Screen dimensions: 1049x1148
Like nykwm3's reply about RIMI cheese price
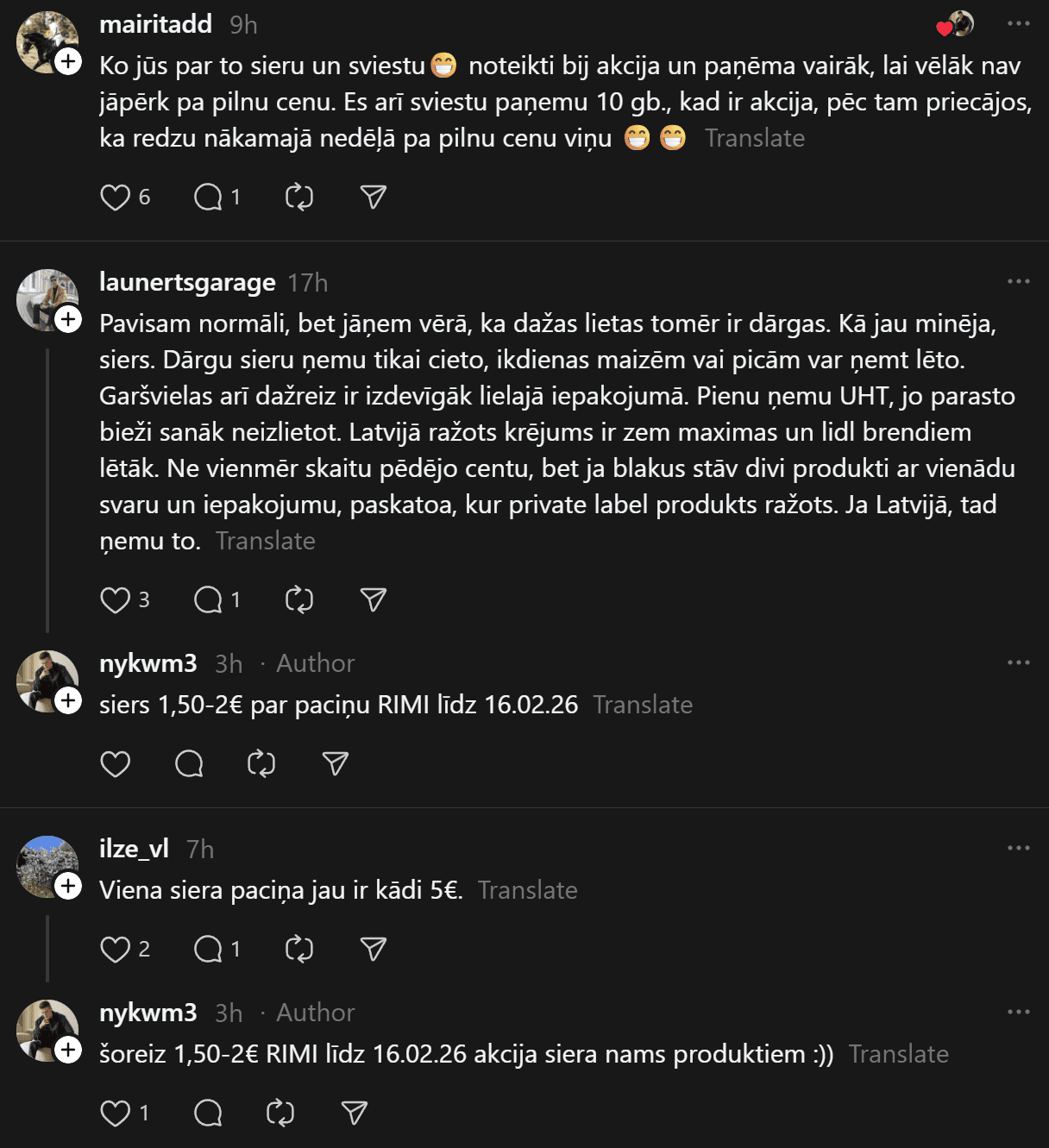pyautogui.click(x=115, y=764)
